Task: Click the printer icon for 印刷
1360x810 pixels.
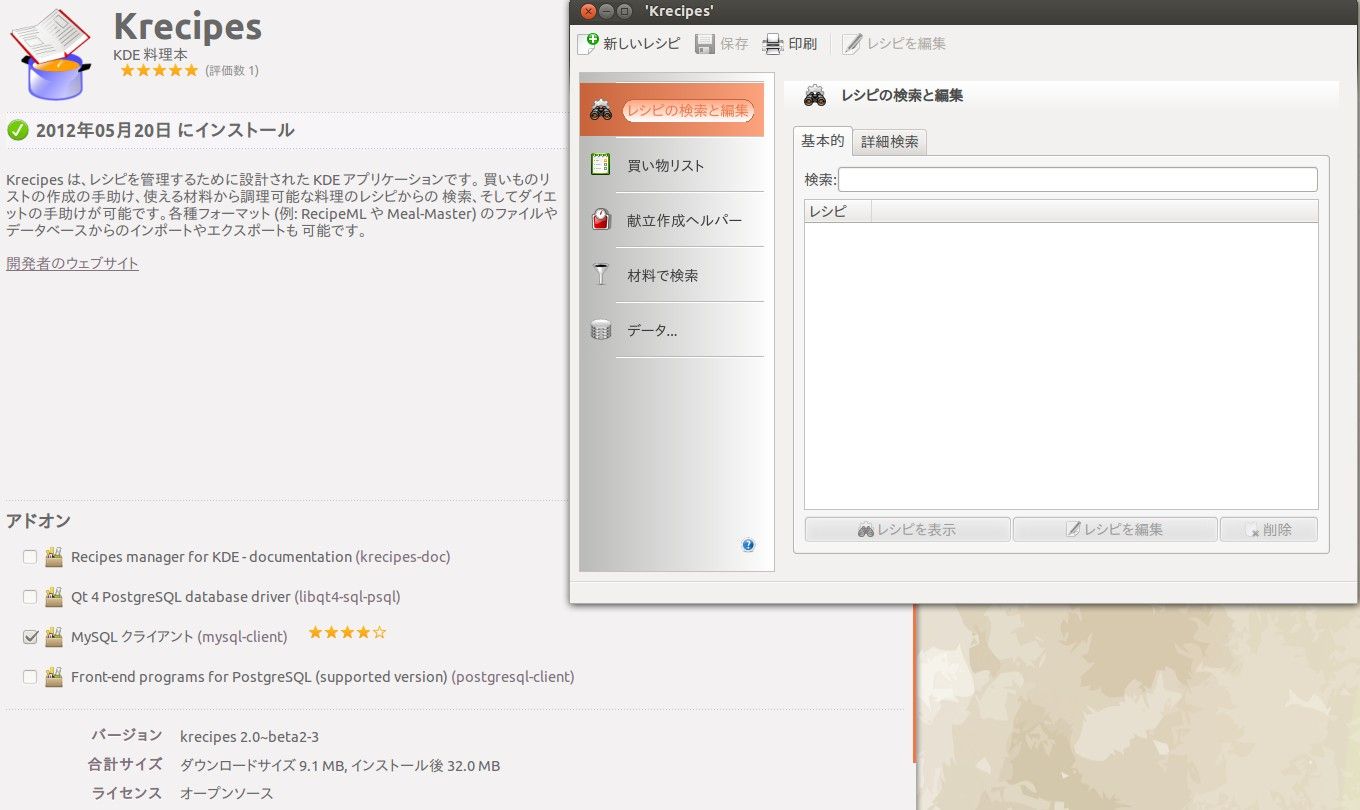Action: 773,44
